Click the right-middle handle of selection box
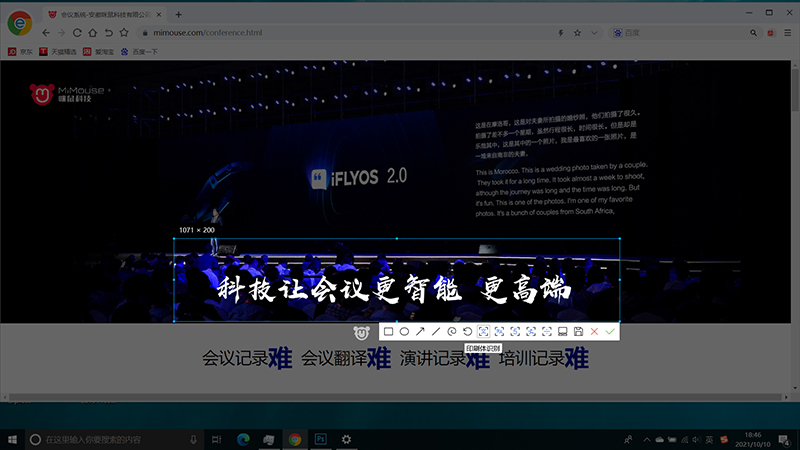The width and height of the screenshot is (800, 450). click(x=619, y=280)
